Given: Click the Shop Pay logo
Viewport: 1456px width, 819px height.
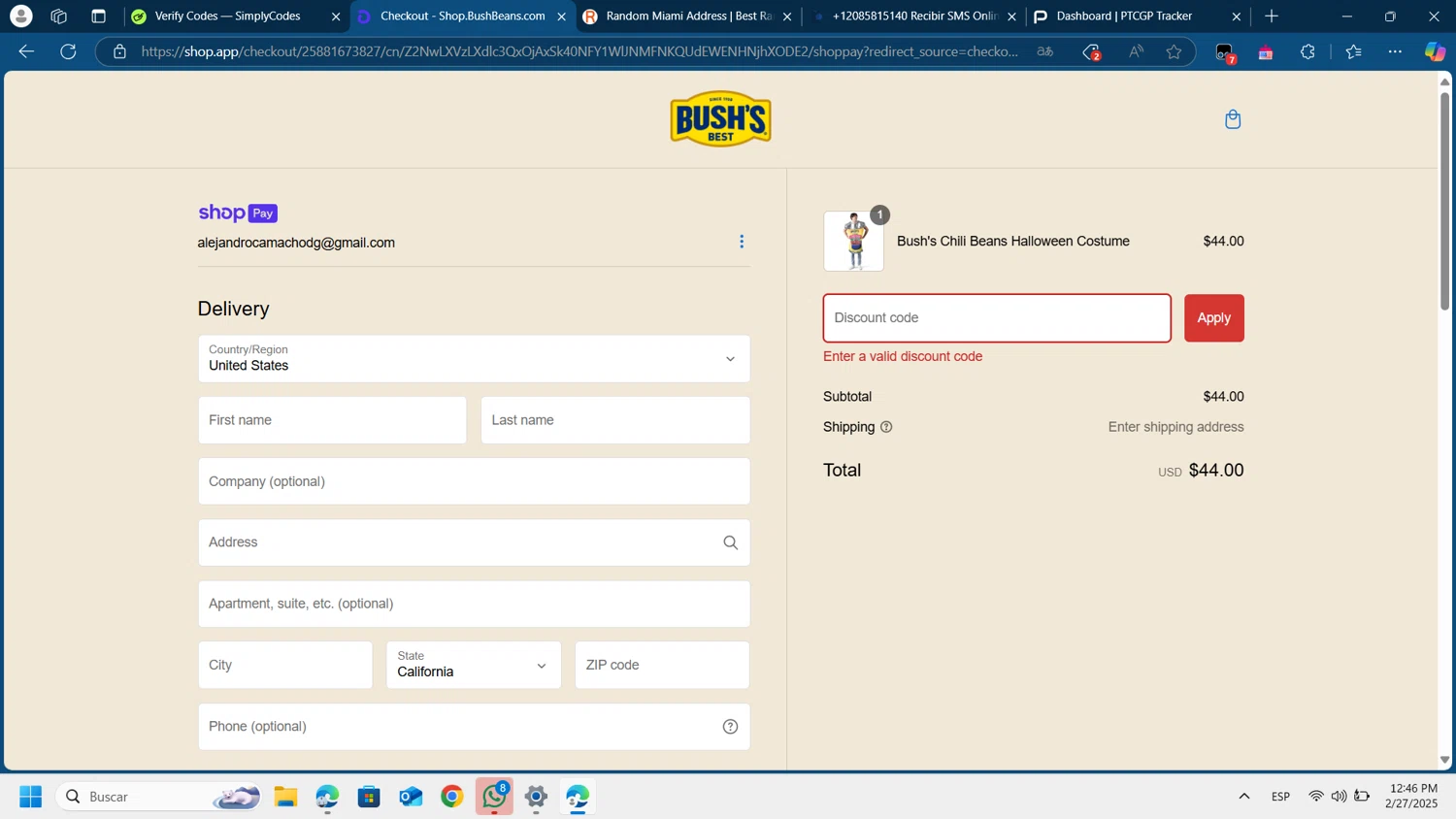Looking at the screenshot, I should pyautogui.click(x=238, y=213).
